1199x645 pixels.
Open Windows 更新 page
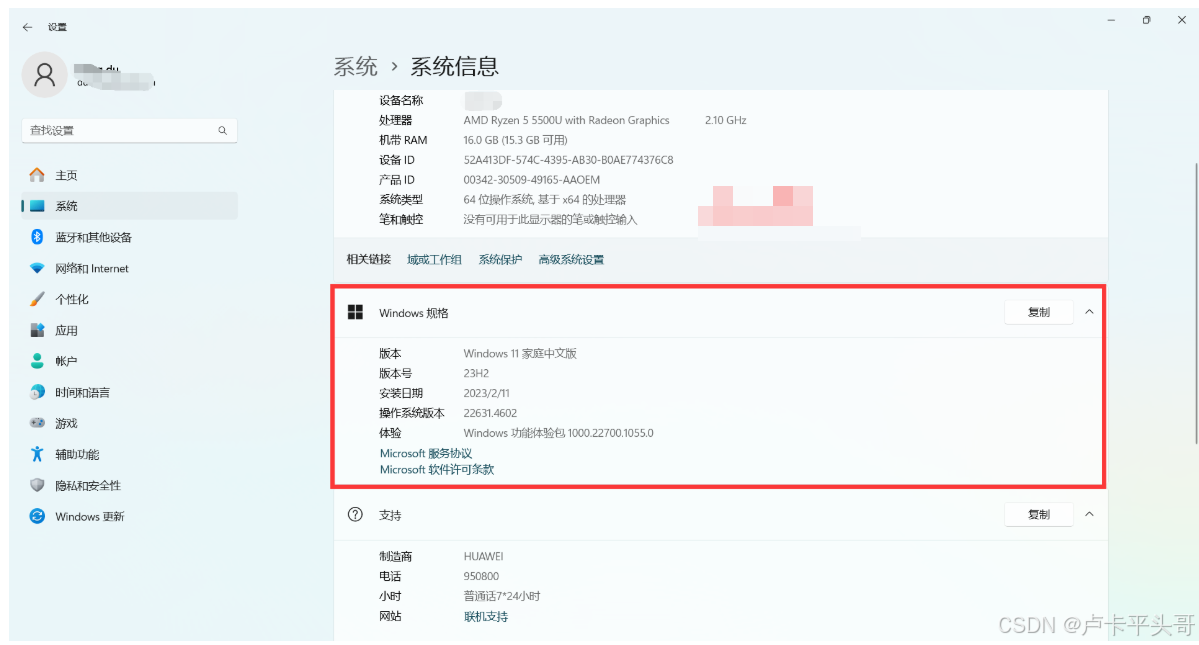(x=129, y=516)
